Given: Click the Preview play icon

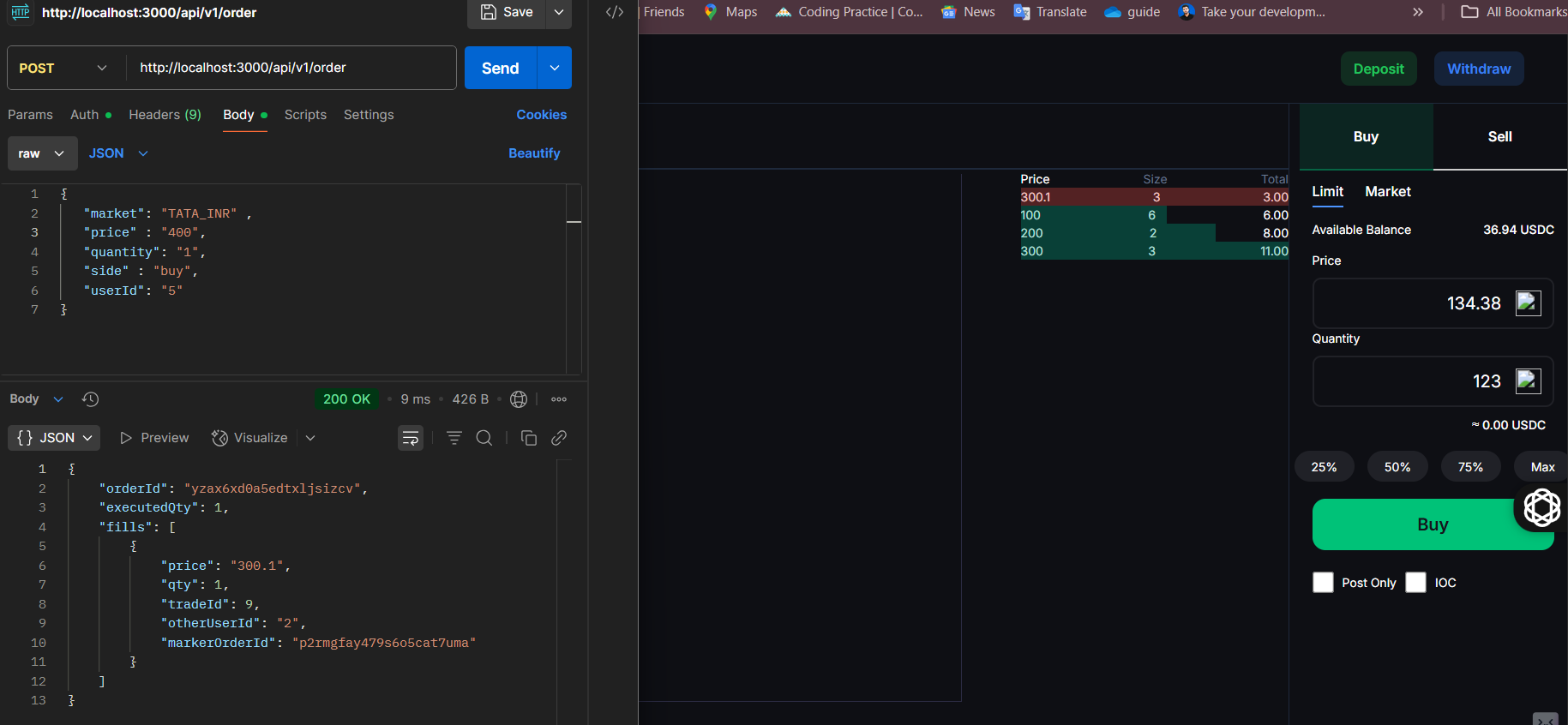Looking at the screenshot, I should (126, 438).
